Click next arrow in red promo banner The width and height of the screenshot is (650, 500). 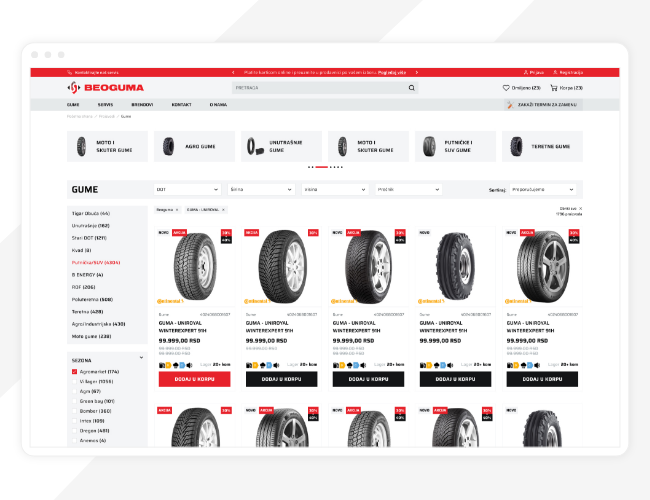(413, 73)
